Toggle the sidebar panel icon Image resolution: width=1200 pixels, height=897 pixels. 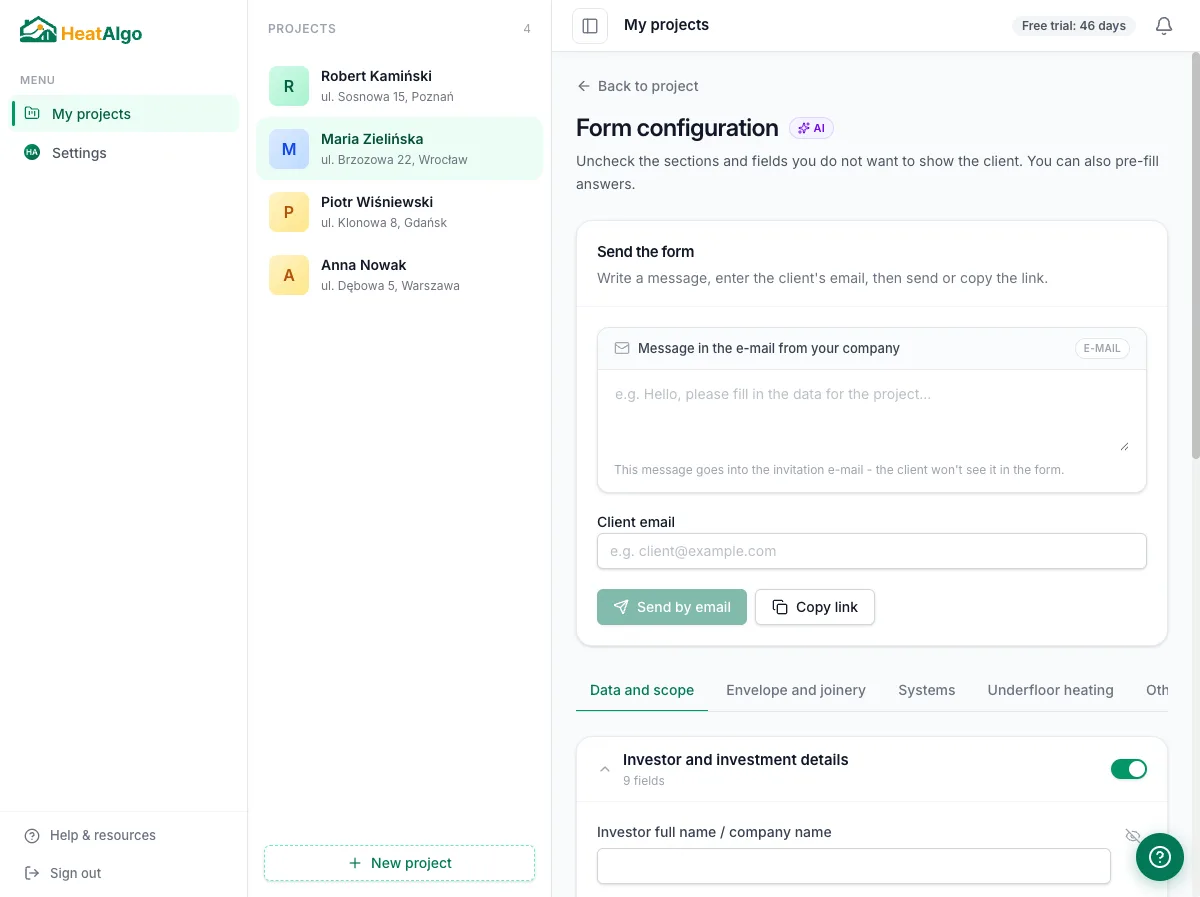590,26
